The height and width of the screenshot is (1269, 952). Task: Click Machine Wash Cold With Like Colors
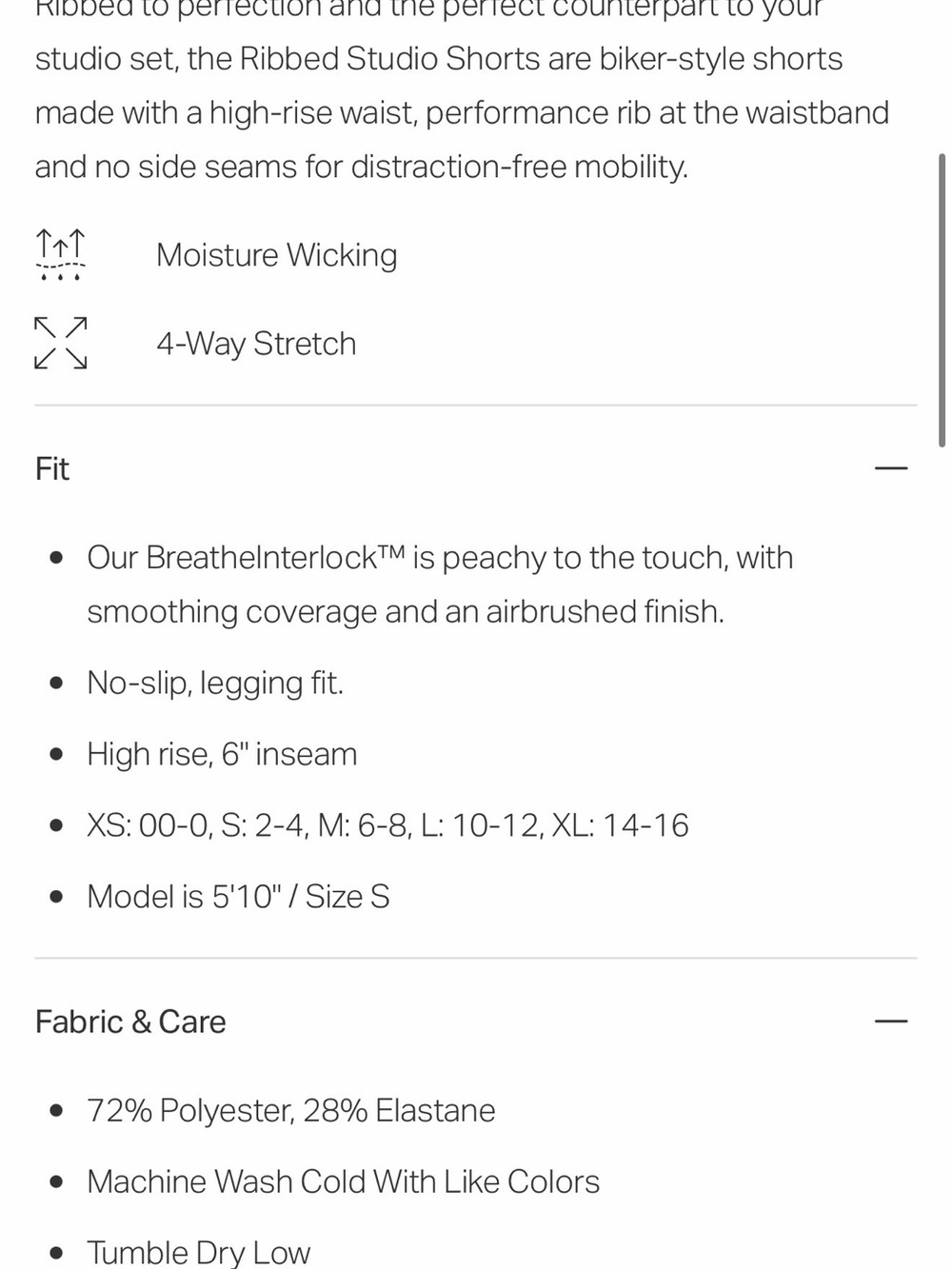pos(344,1181)
